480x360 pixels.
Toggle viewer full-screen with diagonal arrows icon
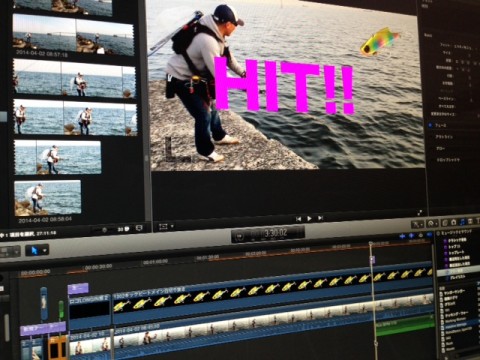[x=420, y=212]
